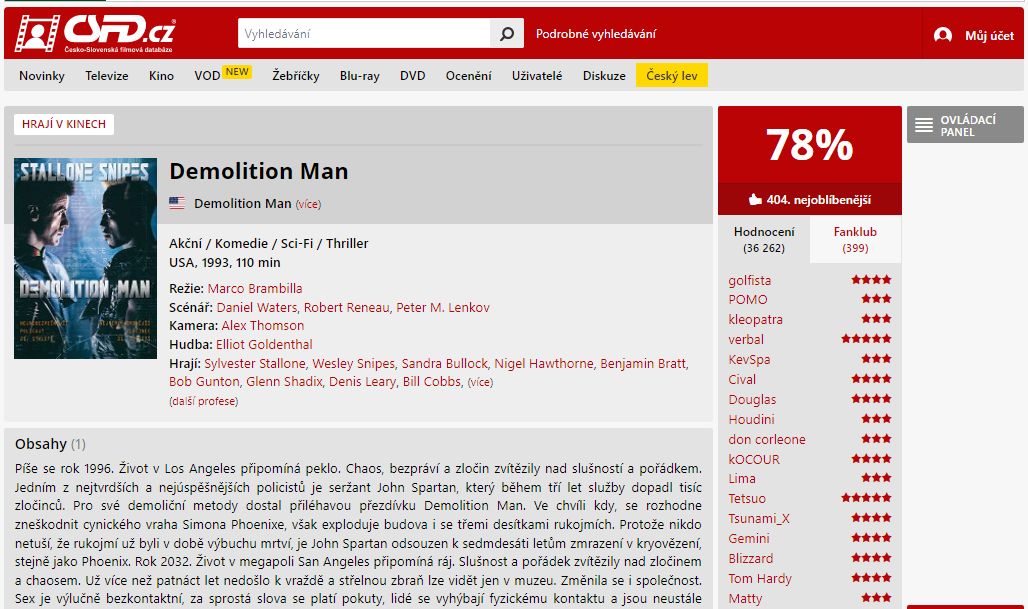1028x609 pixels.
Task: Expand (další profese) crew list
Action: click(203, 401)
